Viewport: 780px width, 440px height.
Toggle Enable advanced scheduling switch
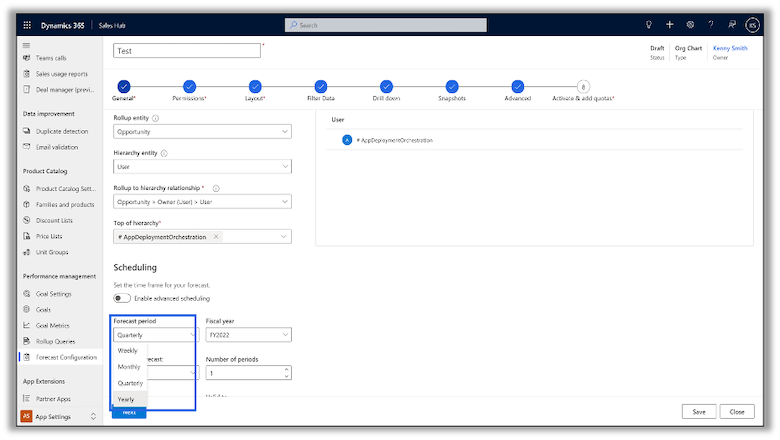[x=122, y=298]
